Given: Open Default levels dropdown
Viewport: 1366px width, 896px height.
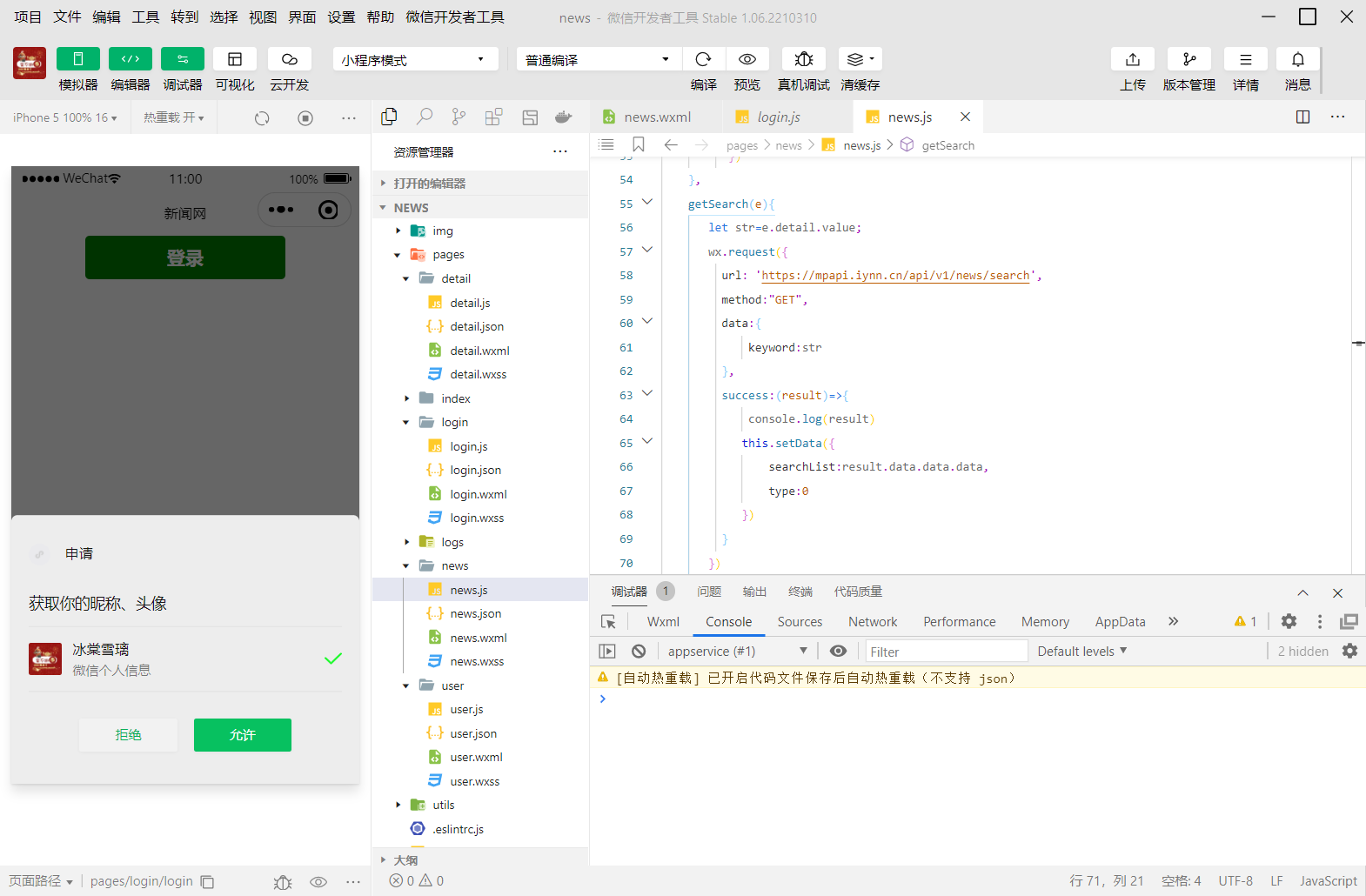Looking at the screenshot, I should [x=1082, y=652].
